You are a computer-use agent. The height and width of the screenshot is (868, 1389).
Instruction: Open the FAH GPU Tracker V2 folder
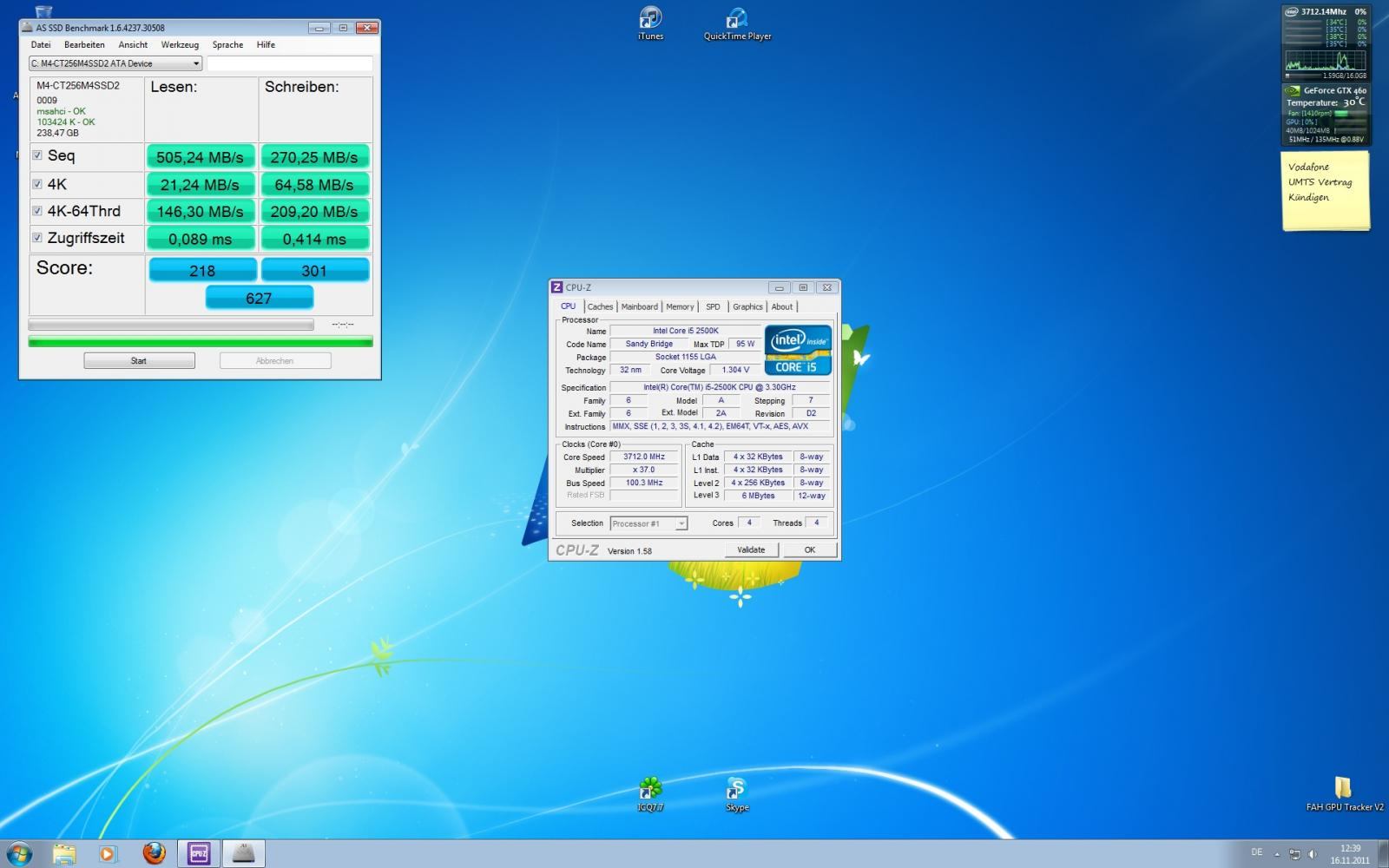tap(1344, 794)
